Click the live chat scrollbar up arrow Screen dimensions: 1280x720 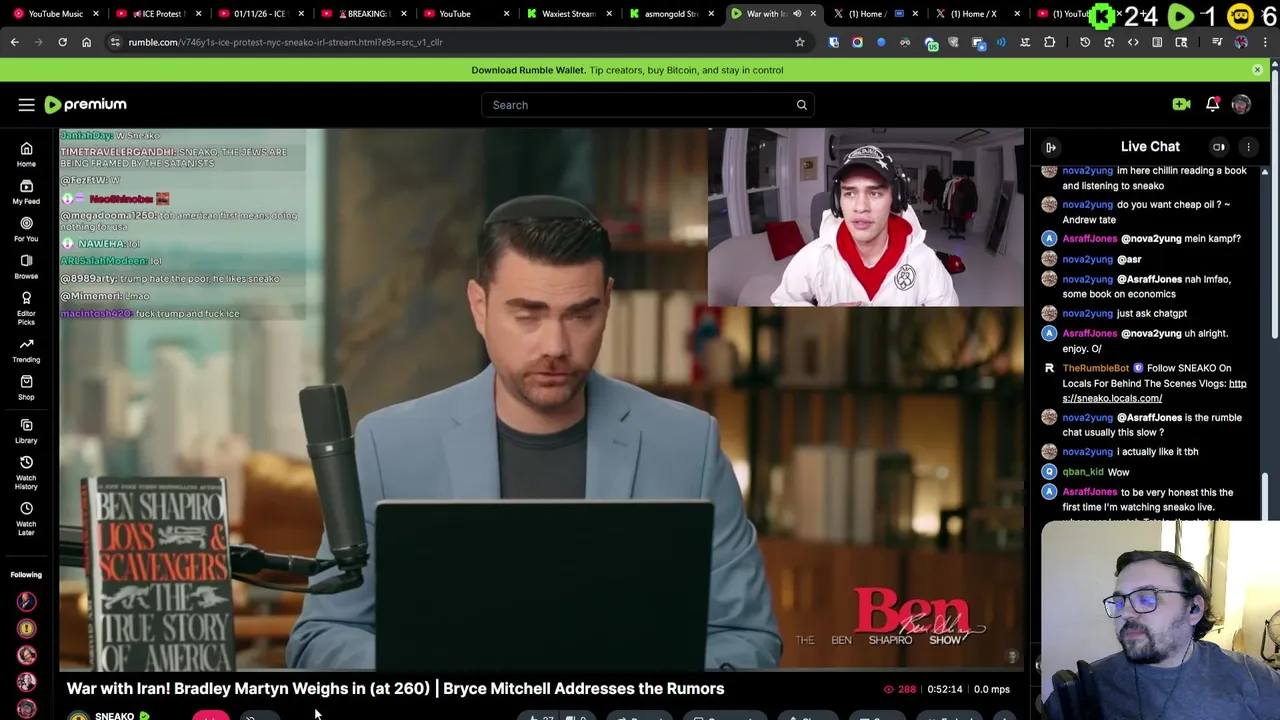click(x=1264, y=172)
